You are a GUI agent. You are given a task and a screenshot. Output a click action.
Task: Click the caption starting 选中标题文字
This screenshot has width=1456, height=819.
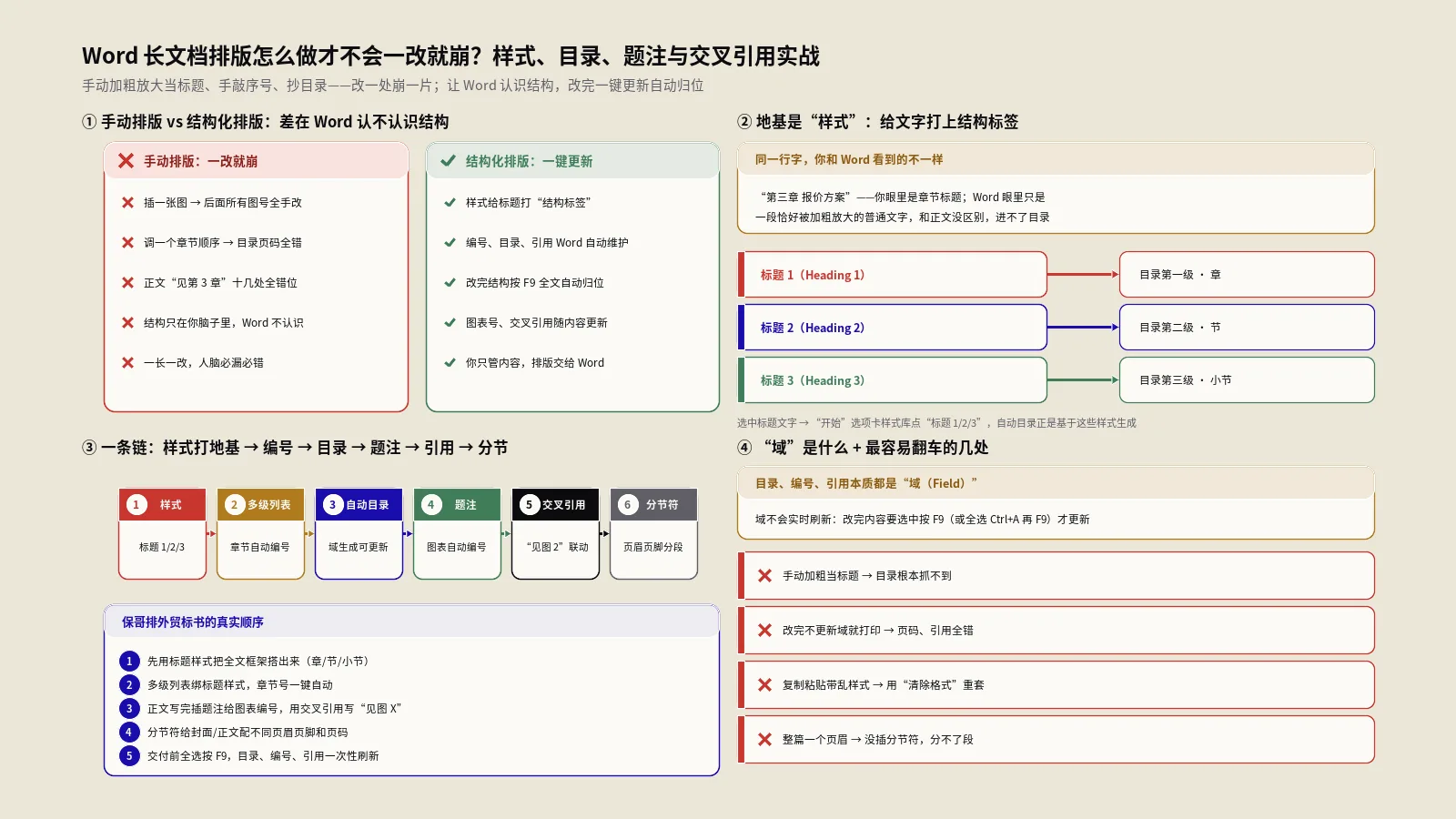(936, 423)
